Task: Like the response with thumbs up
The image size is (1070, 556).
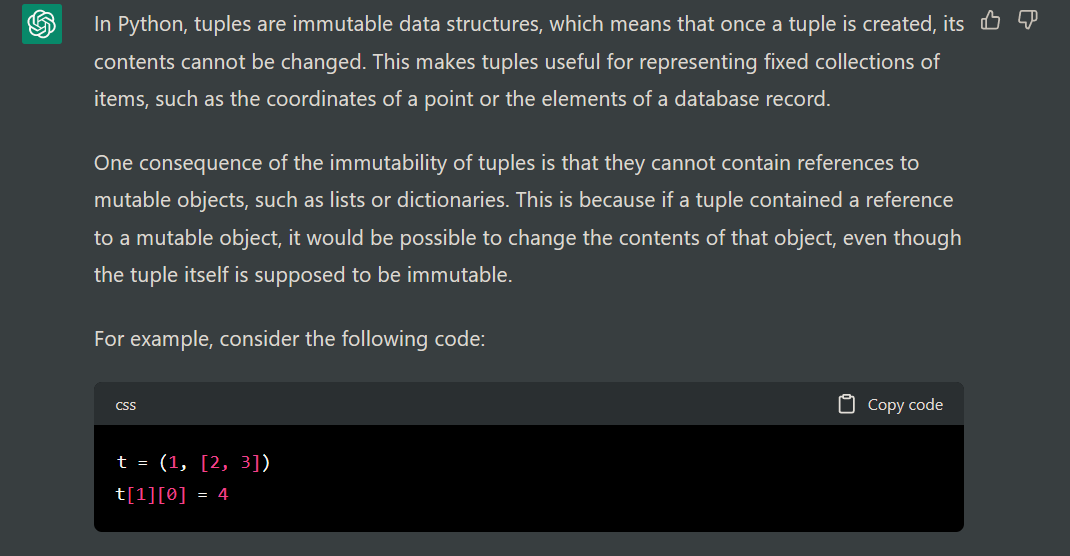Action: 990,20
